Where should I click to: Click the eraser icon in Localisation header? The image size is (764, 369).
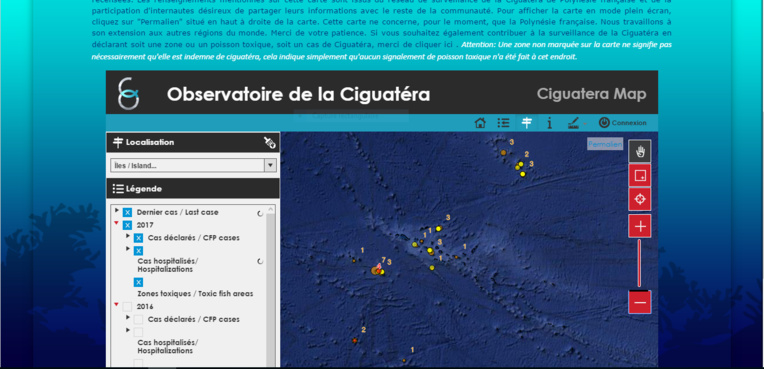pos(269,142)
